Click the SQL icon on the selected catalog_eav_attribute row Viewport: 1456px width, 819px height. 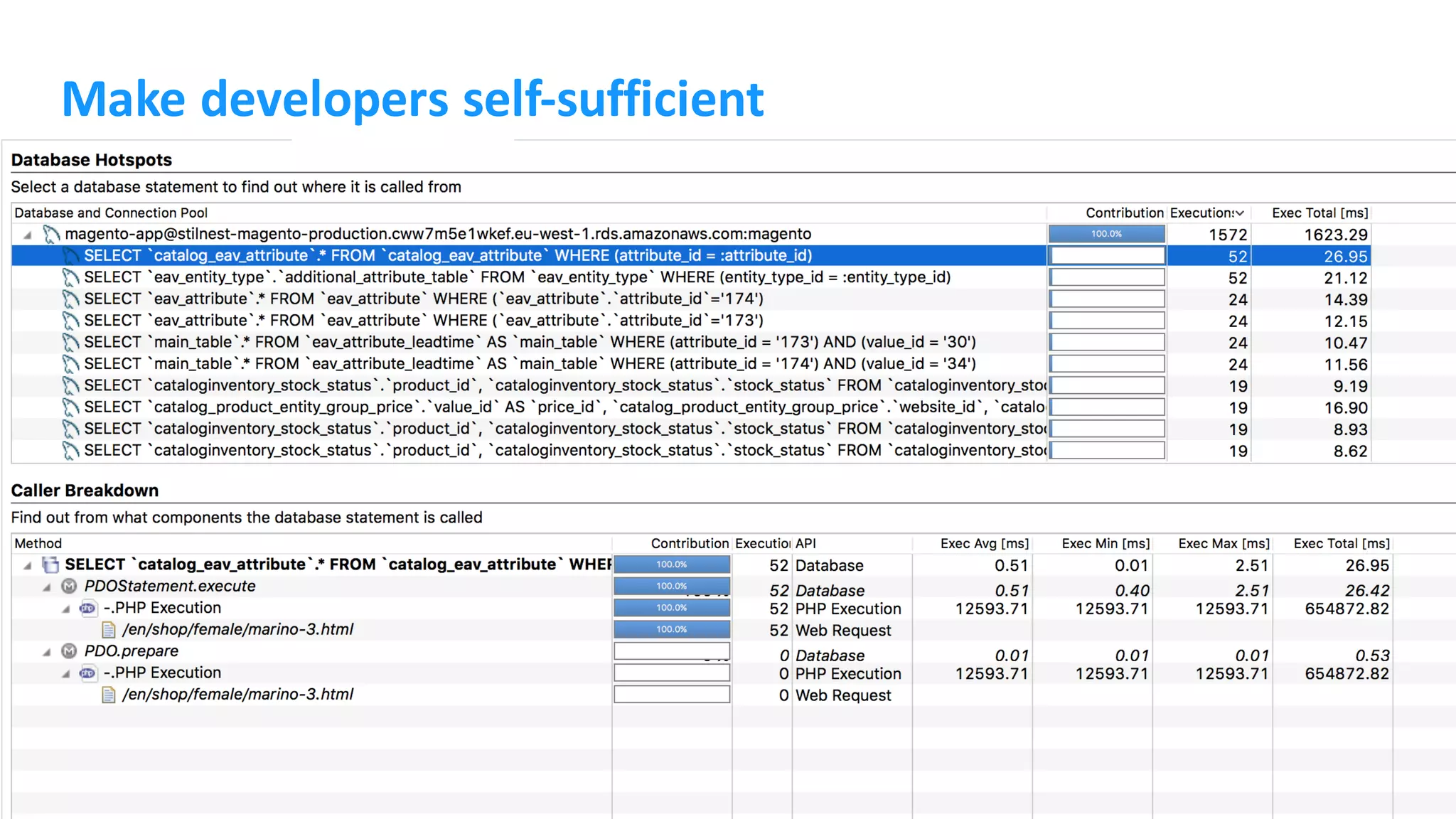point(70,256)
